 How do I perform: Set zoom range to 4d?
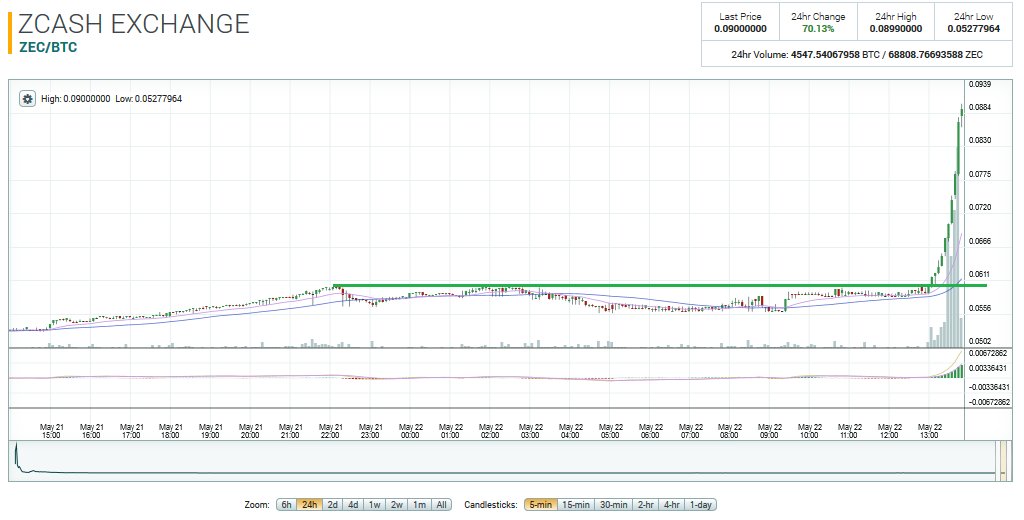(x=353, y=504)
